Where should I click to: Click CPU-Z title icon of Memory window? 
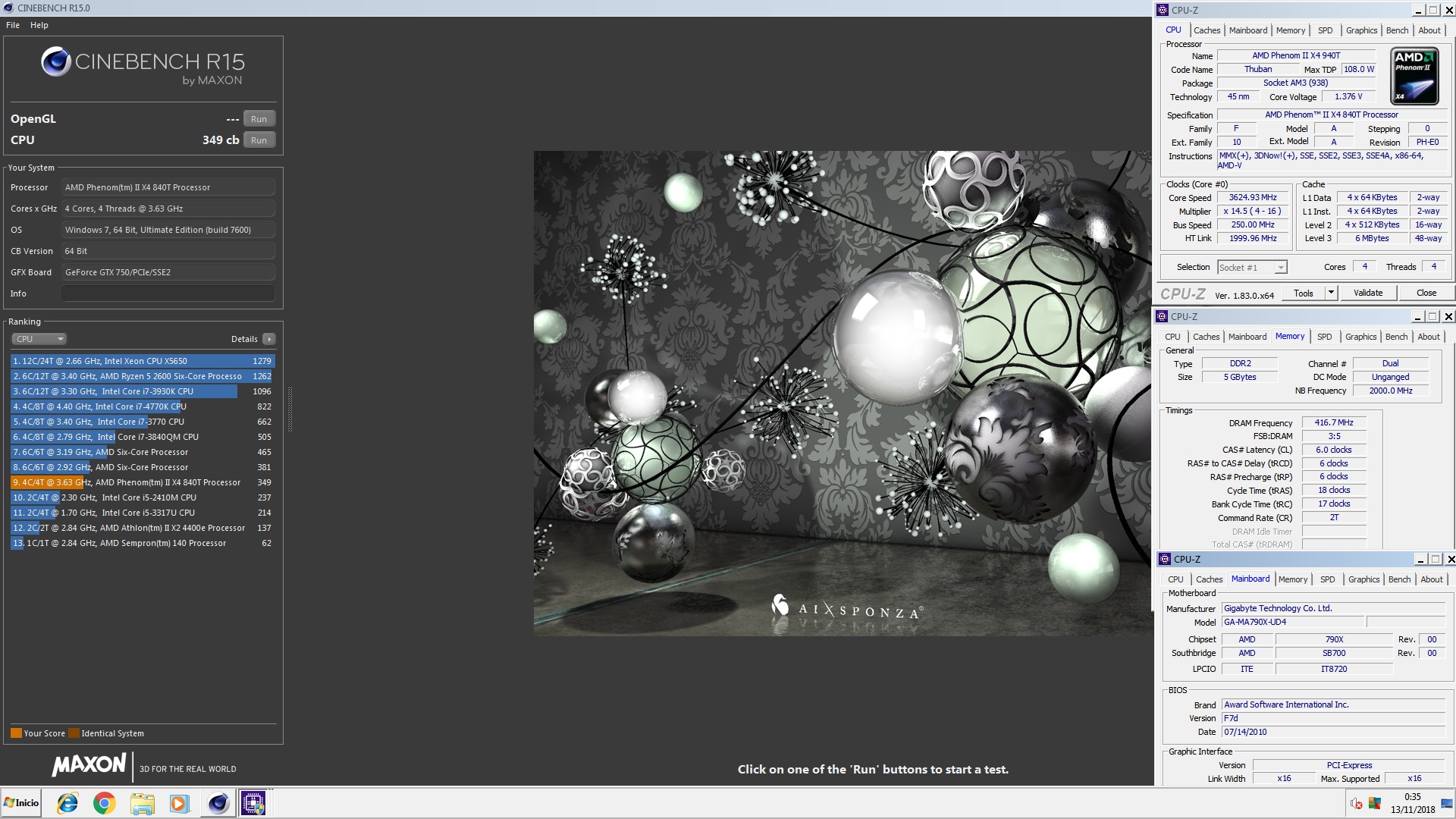coord(1162,316)
